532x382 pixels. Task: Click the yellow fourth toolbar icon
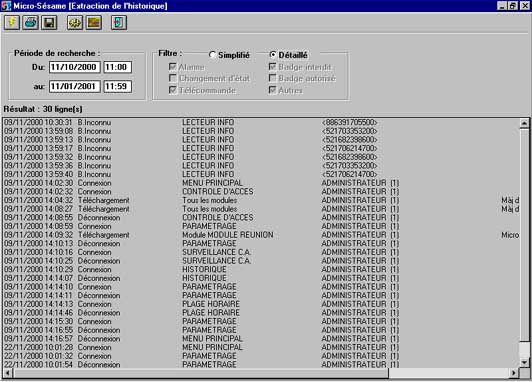pyautogui.click(x=75, y=23)
